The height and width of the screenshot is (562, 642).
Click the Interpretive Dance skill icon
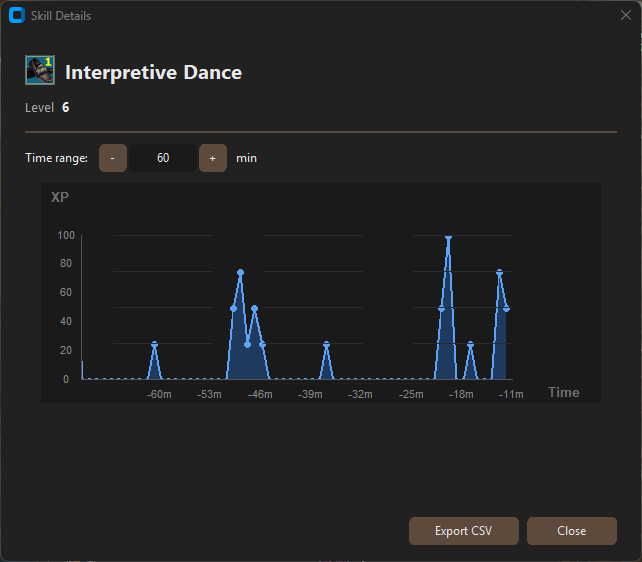tap(40, 70)
